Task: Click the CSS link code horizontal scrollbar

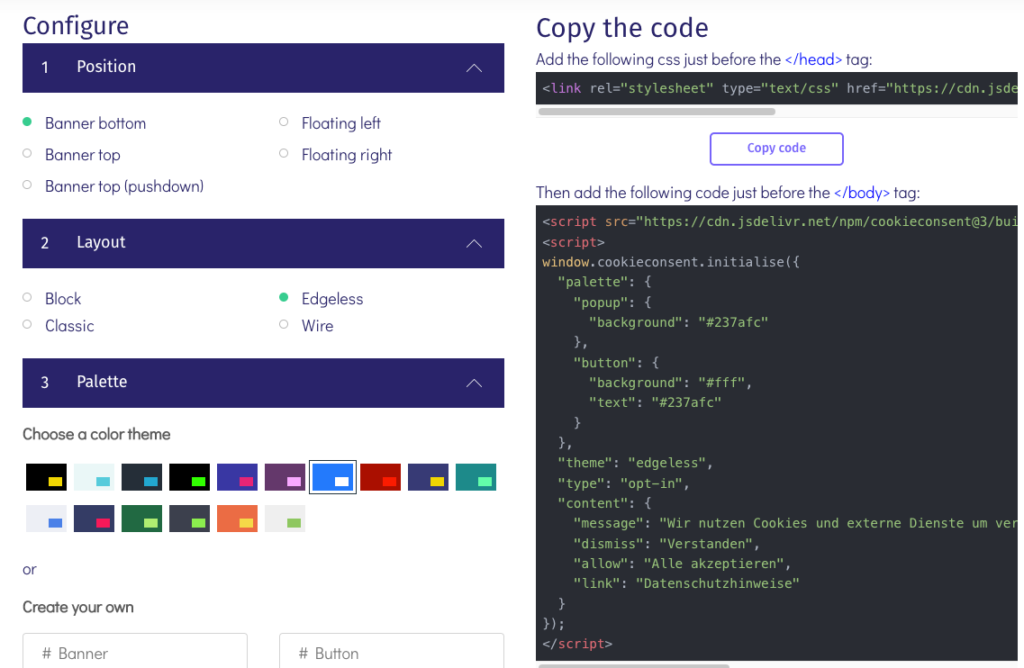Action: [656, 112]
